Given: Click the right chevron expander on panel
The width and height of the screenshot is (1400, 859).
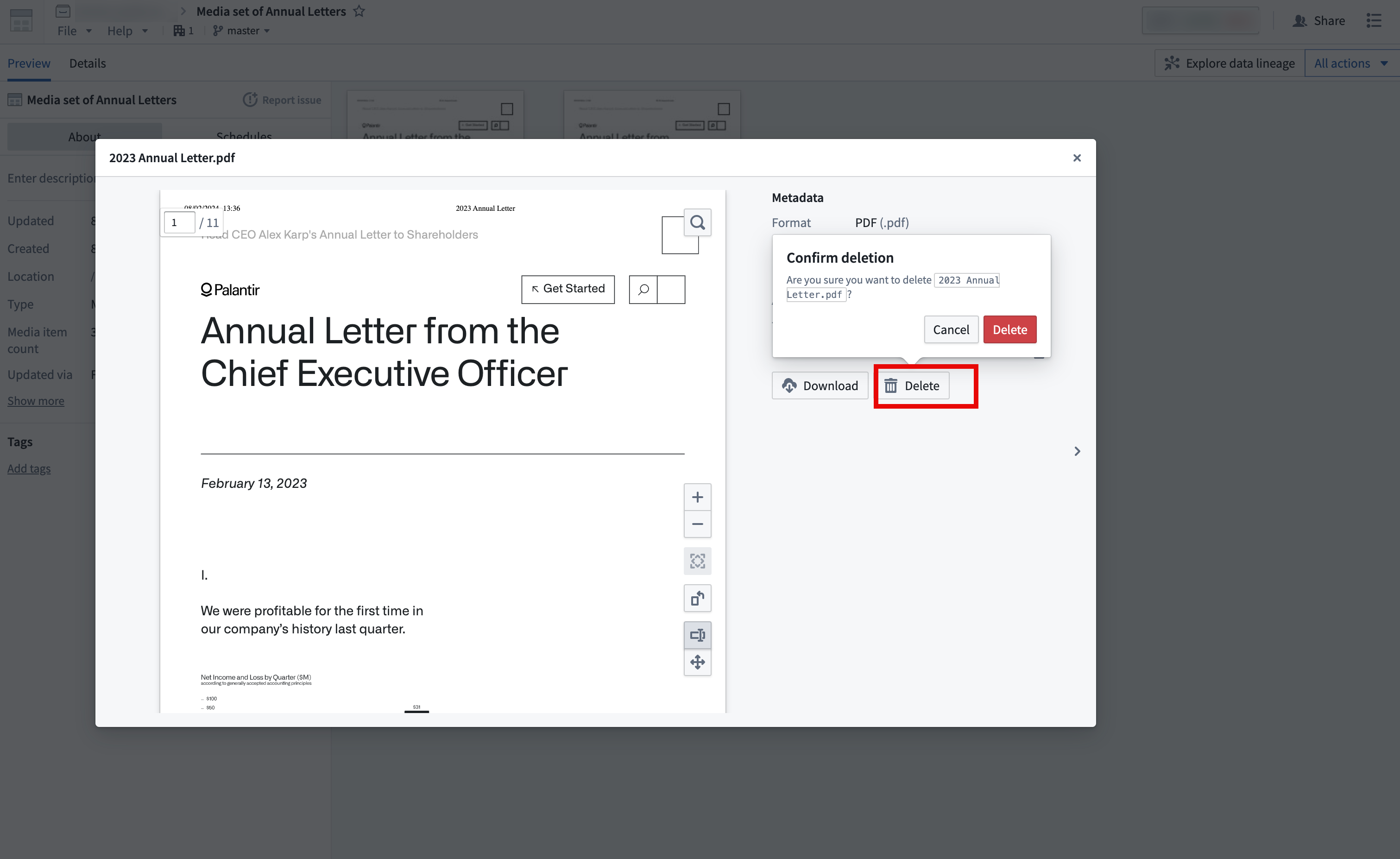Looking at the screenshot, I should (1077, 451).
